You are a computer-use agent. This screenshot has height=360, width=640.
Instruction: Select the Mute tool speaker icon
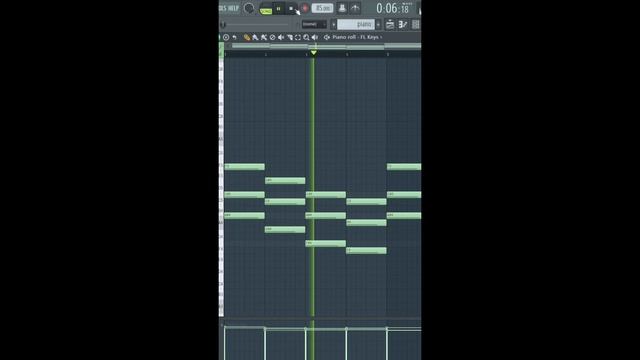(x=281, y=37)
